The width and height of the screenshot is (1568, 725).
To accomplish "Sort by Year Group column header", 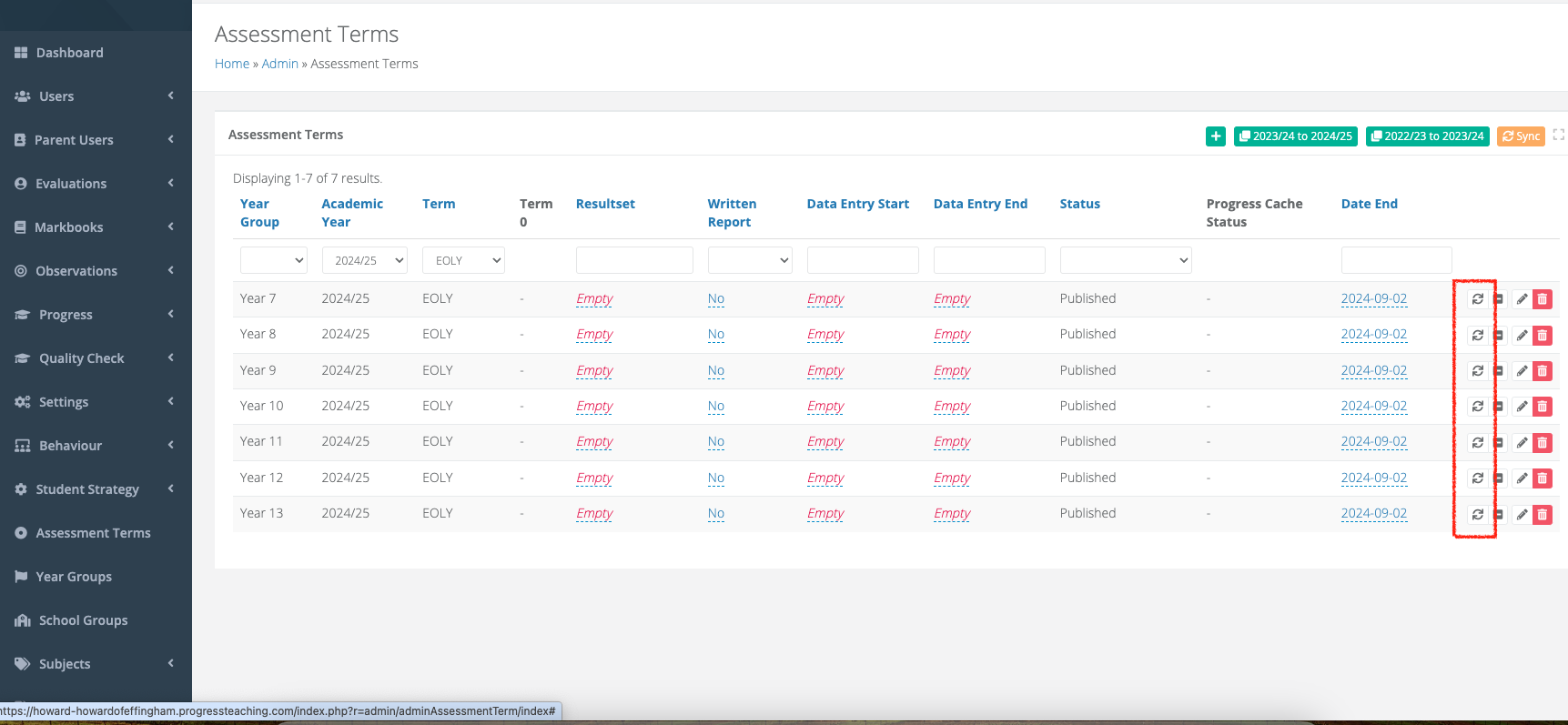I will click(259, 213).
